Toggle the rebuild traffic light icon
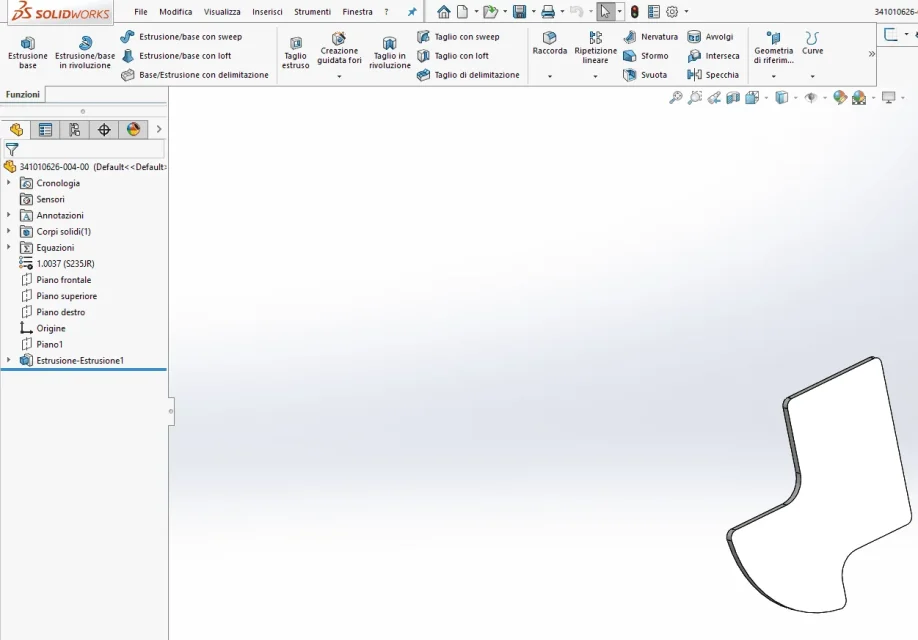Screen dimensions: 918x640 635,11
